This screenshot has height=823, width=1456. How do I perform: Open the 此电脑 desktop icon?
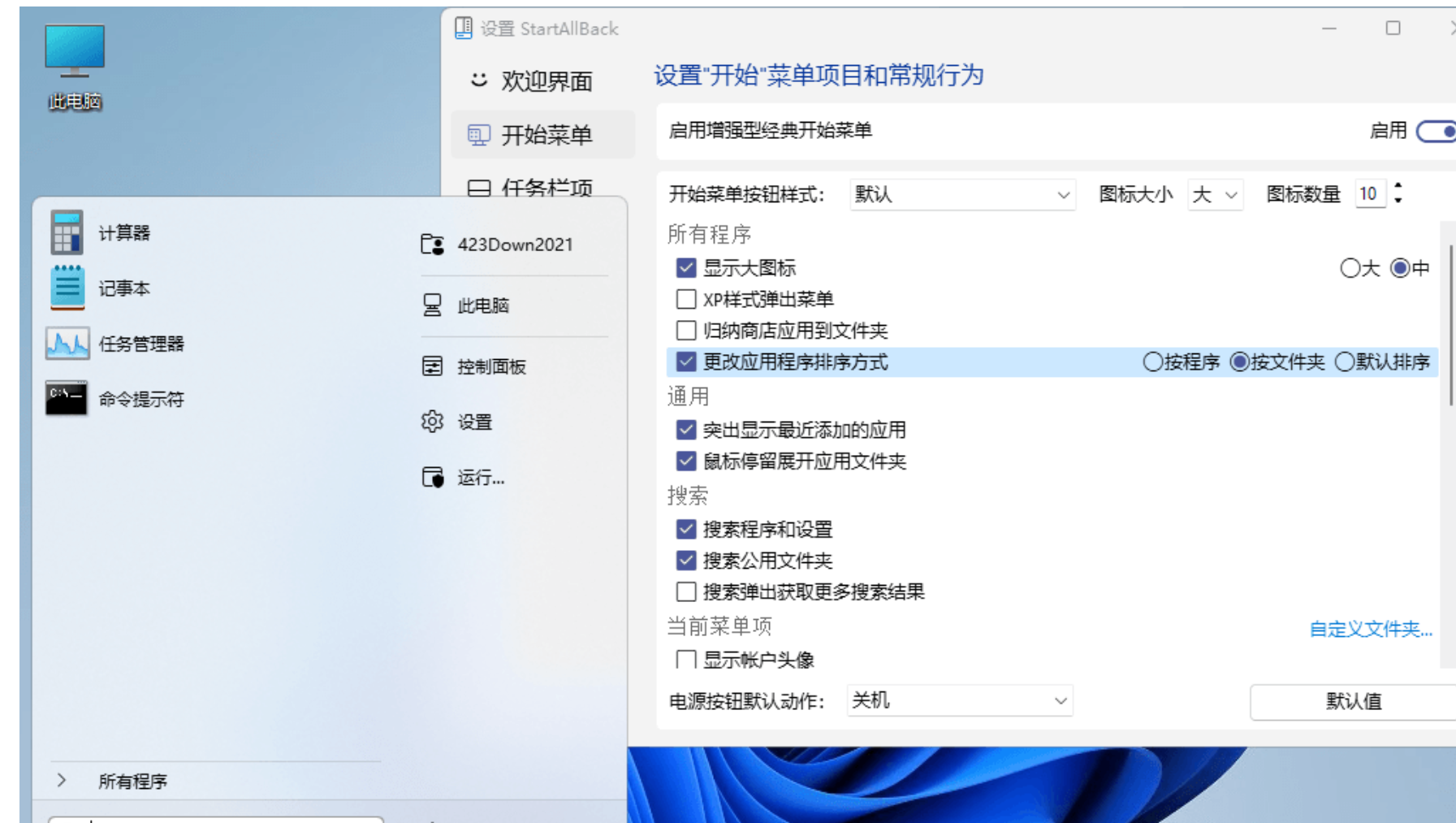(75, 67)
